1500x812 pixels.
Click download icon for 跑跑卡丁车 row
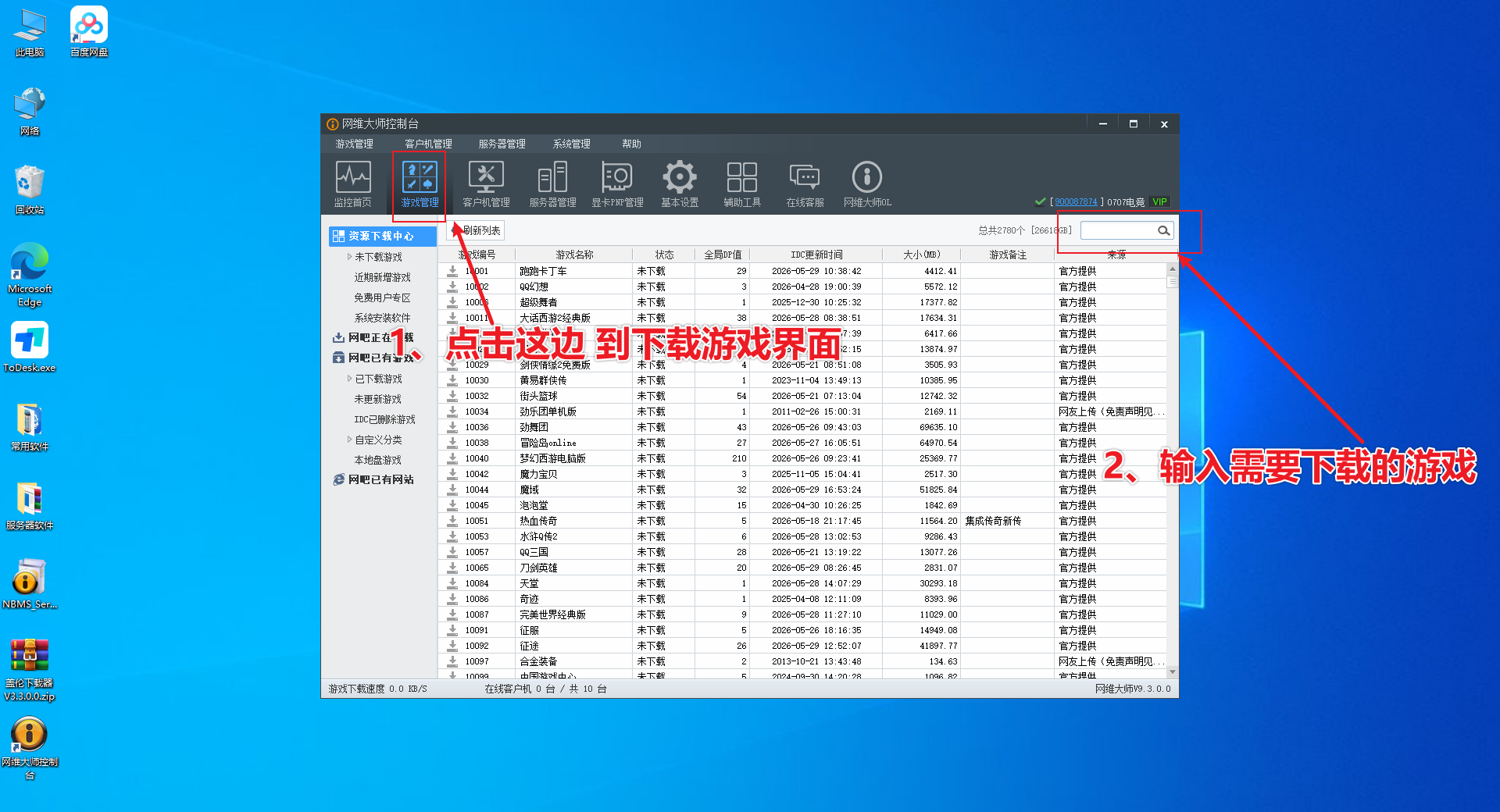(x=452, y=271)
